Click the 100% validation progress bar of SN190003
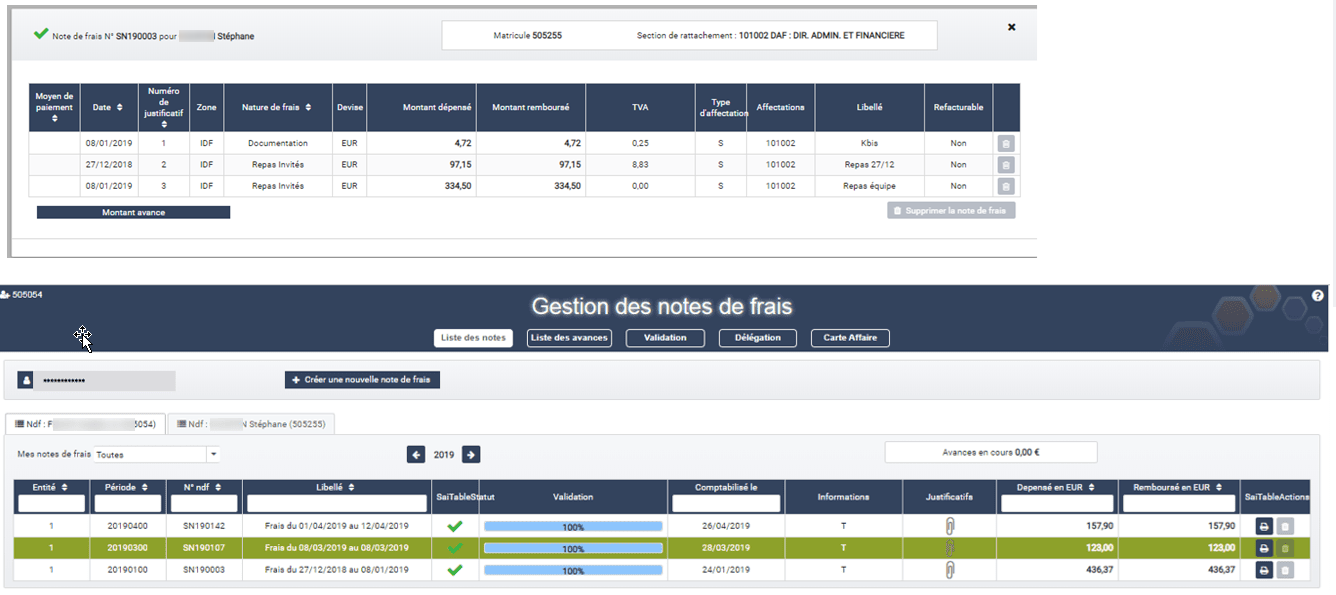The image size is (1336, 595). pyautogui.click(x=572, y=570)
